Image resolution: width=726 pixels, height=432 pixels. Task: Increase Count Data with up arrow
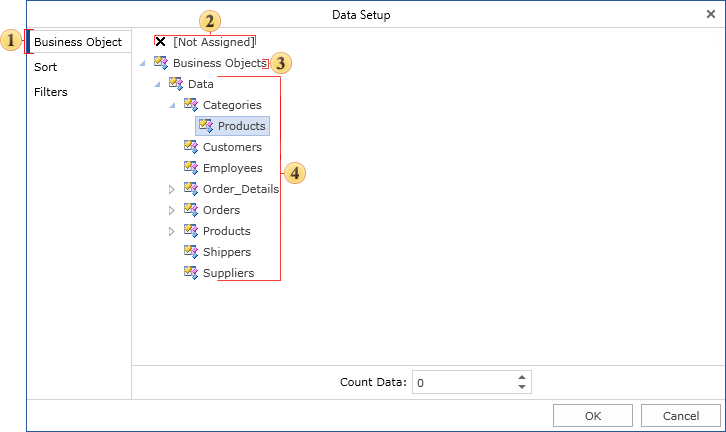(522, 377)
